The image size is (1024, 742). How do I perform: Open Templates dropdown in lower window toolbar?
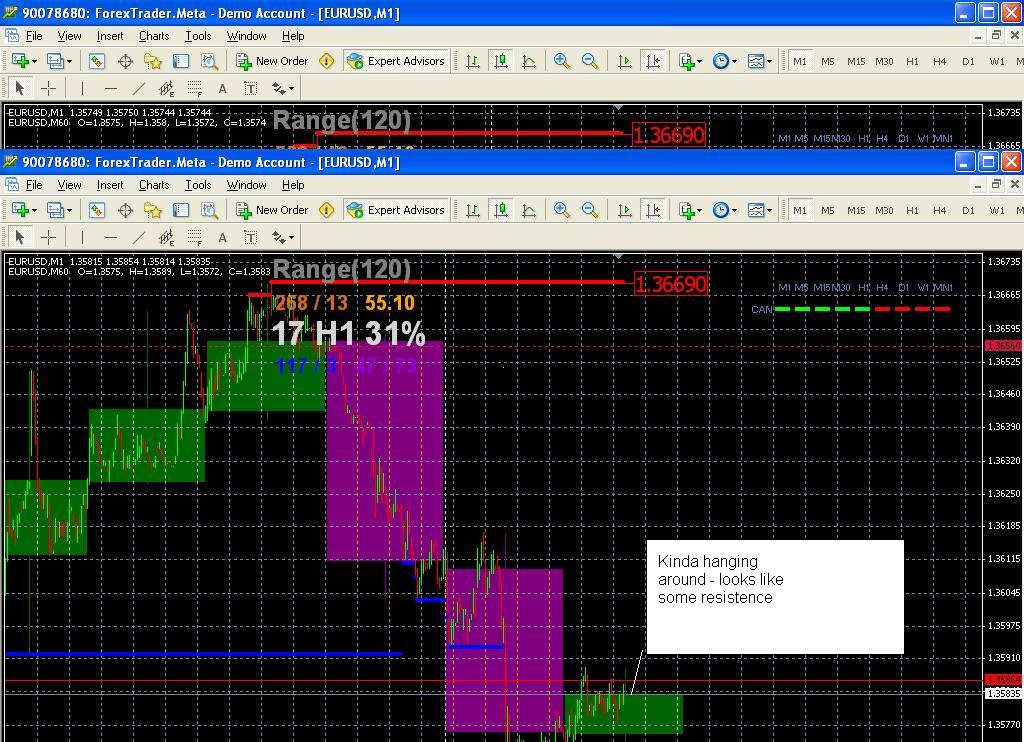[x=759, y=210]
